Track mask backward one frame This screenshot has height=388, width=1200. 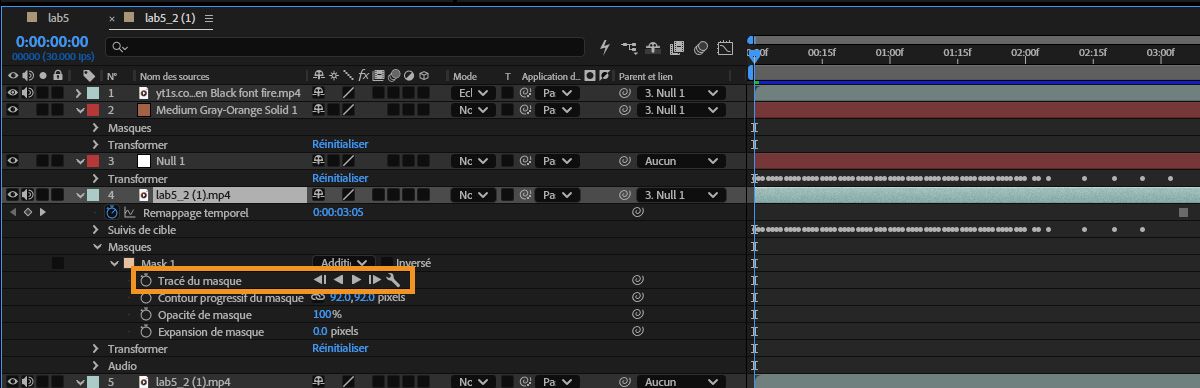[319, 280]
